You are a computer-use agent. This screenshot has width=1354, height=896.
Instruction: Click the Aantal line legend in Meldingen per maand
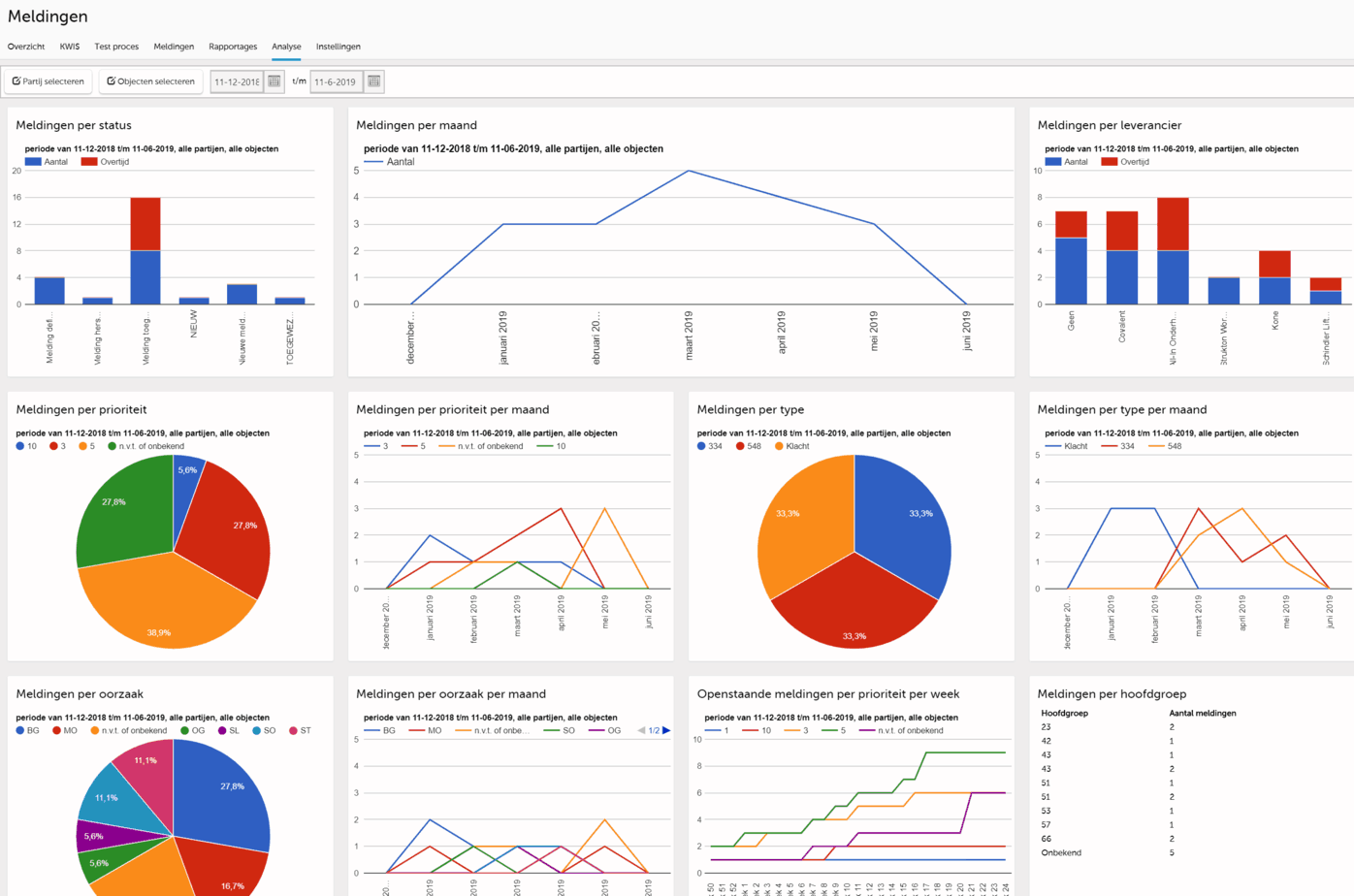(x=389, y=162)
